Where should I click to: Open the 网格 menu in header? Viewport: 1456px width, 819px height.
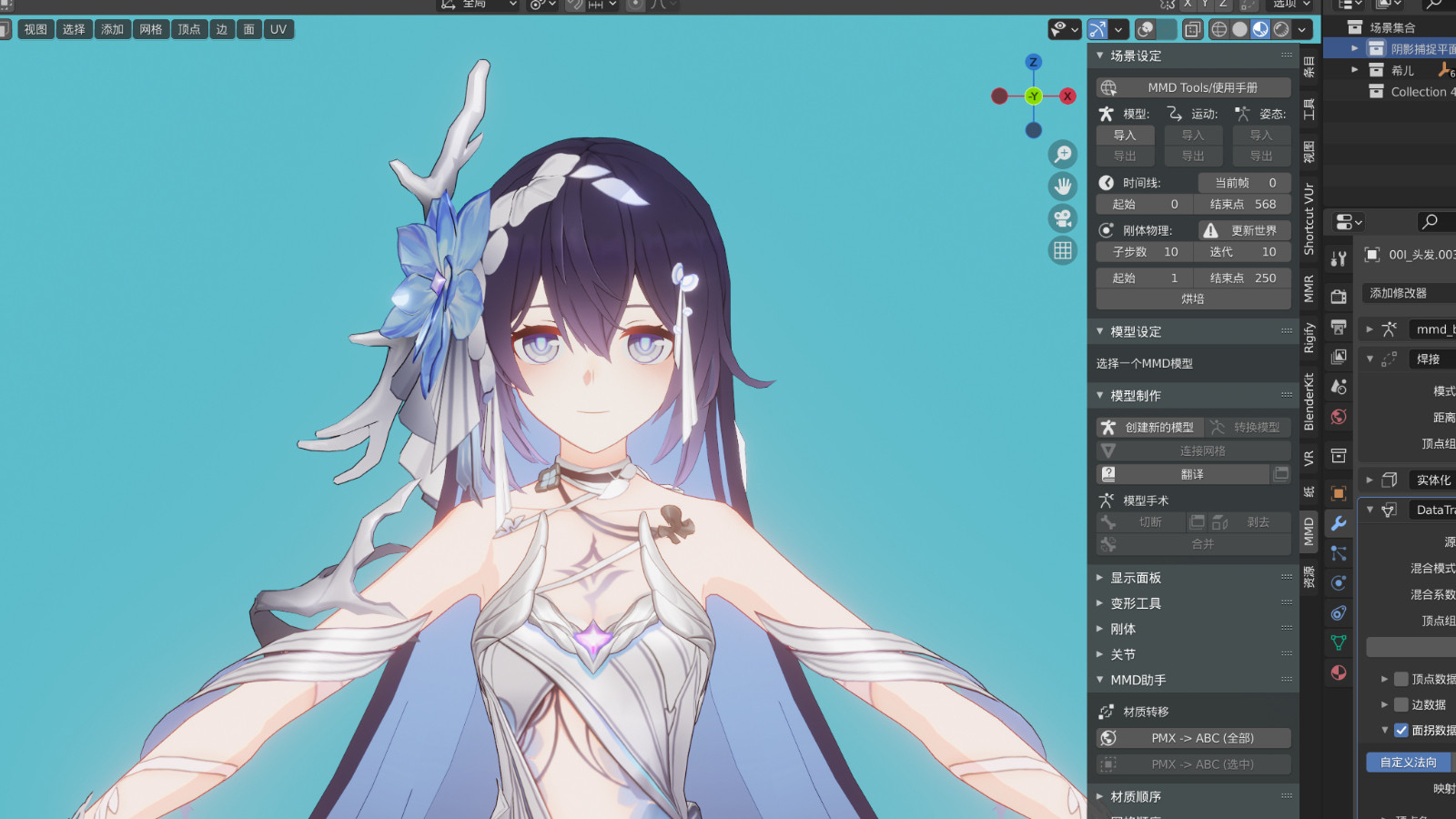point(151,29)
